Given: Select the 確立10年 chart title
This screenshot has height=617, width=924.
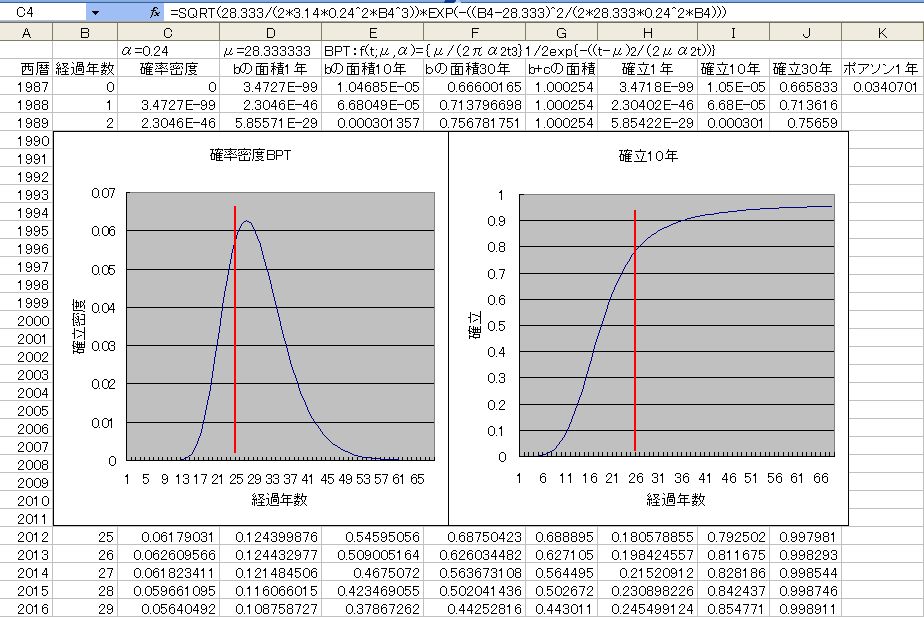Looking at the screenshot, I should [x=647, y=156].
